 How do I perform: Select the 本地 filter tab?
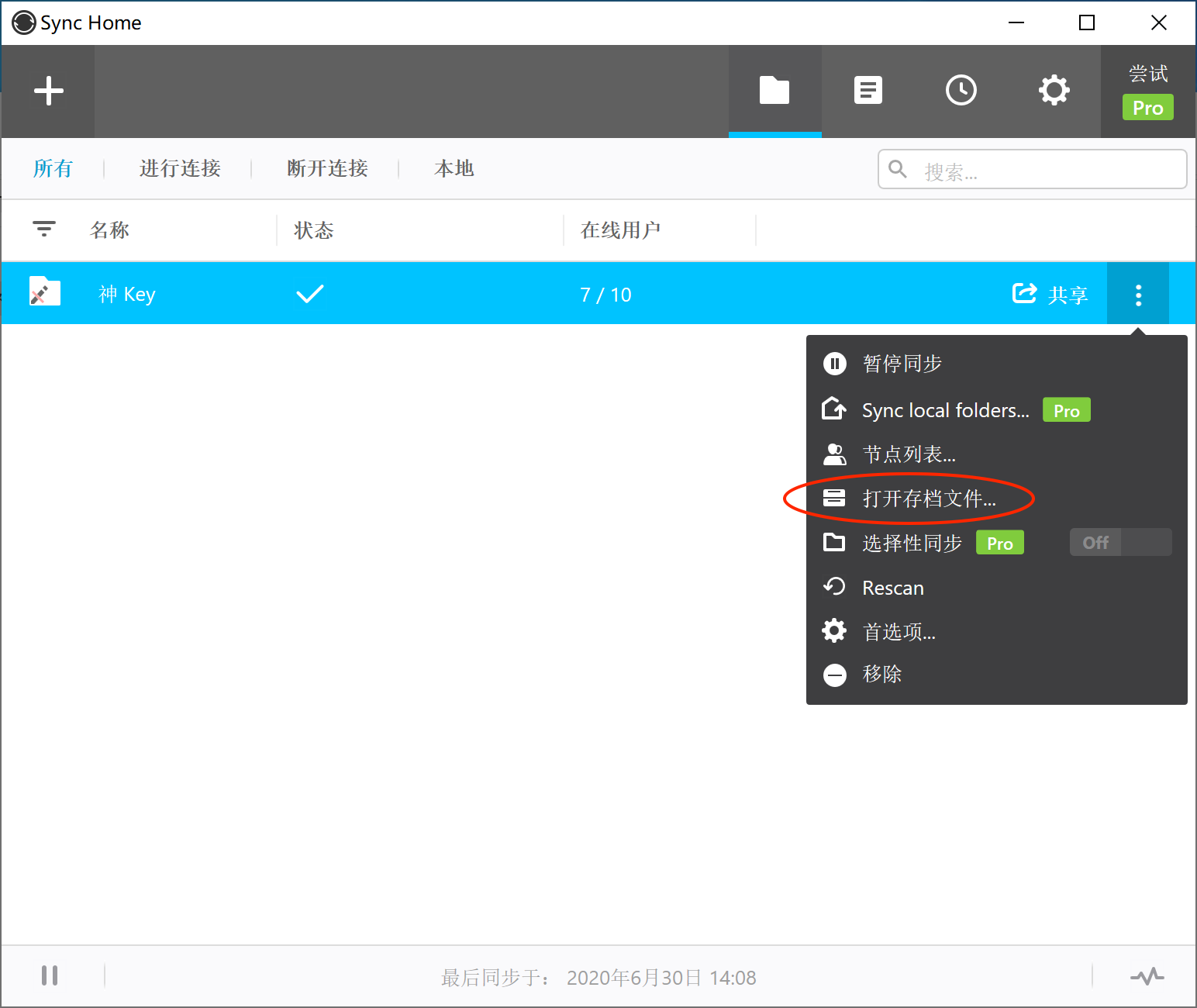(454, 168)
